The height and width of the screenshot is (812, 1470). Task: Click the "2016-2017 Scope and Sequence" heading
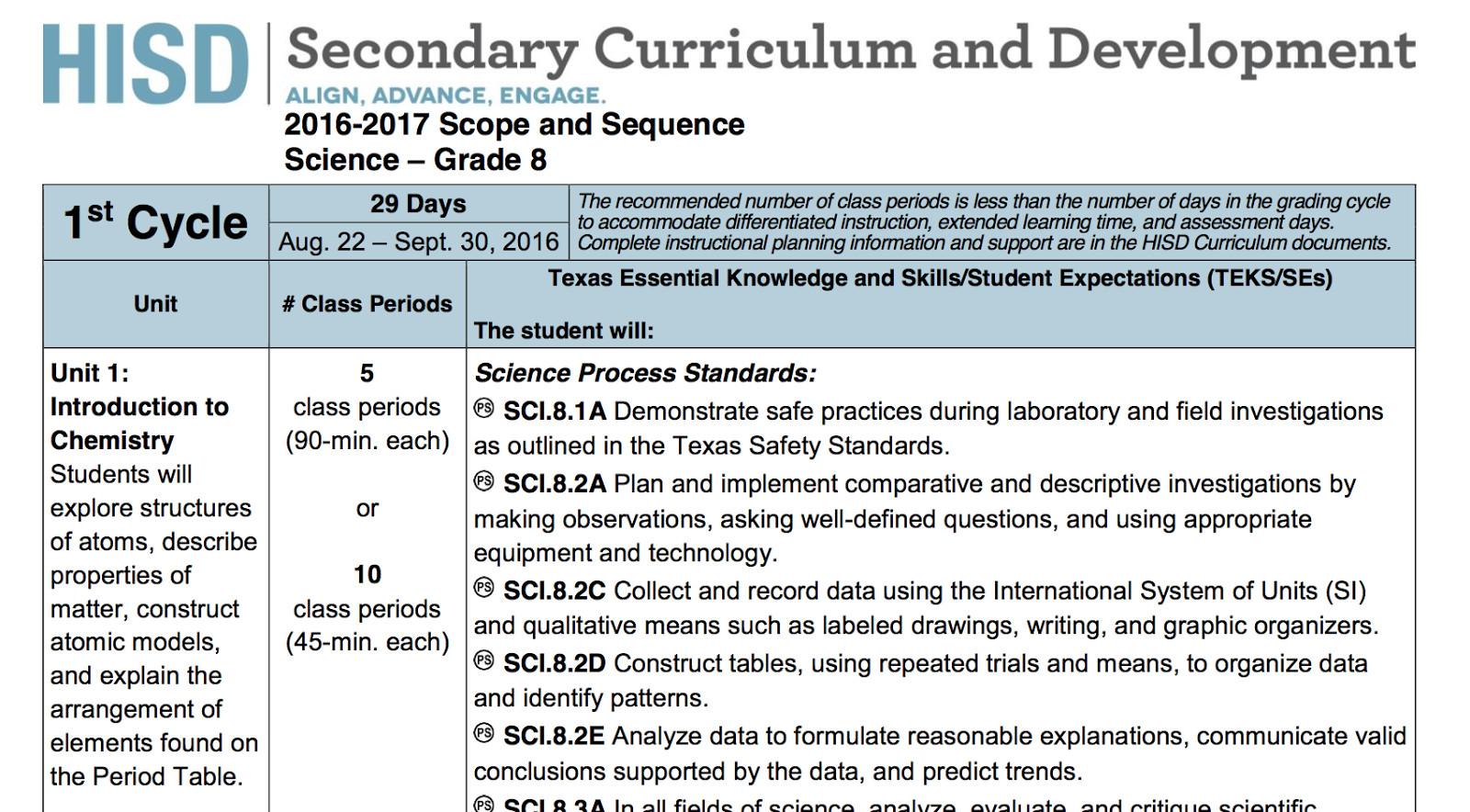tap(514, 125)
